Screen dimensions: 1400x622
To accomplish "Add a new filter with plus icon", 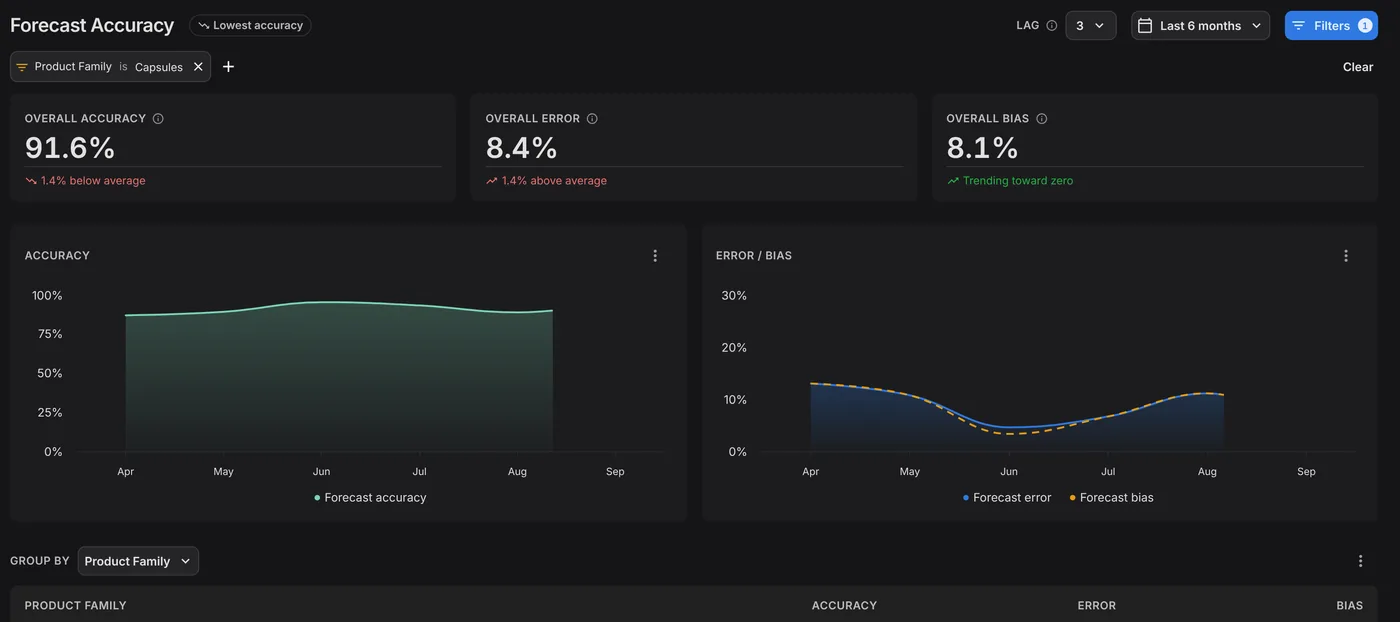I will click(228, 67).
